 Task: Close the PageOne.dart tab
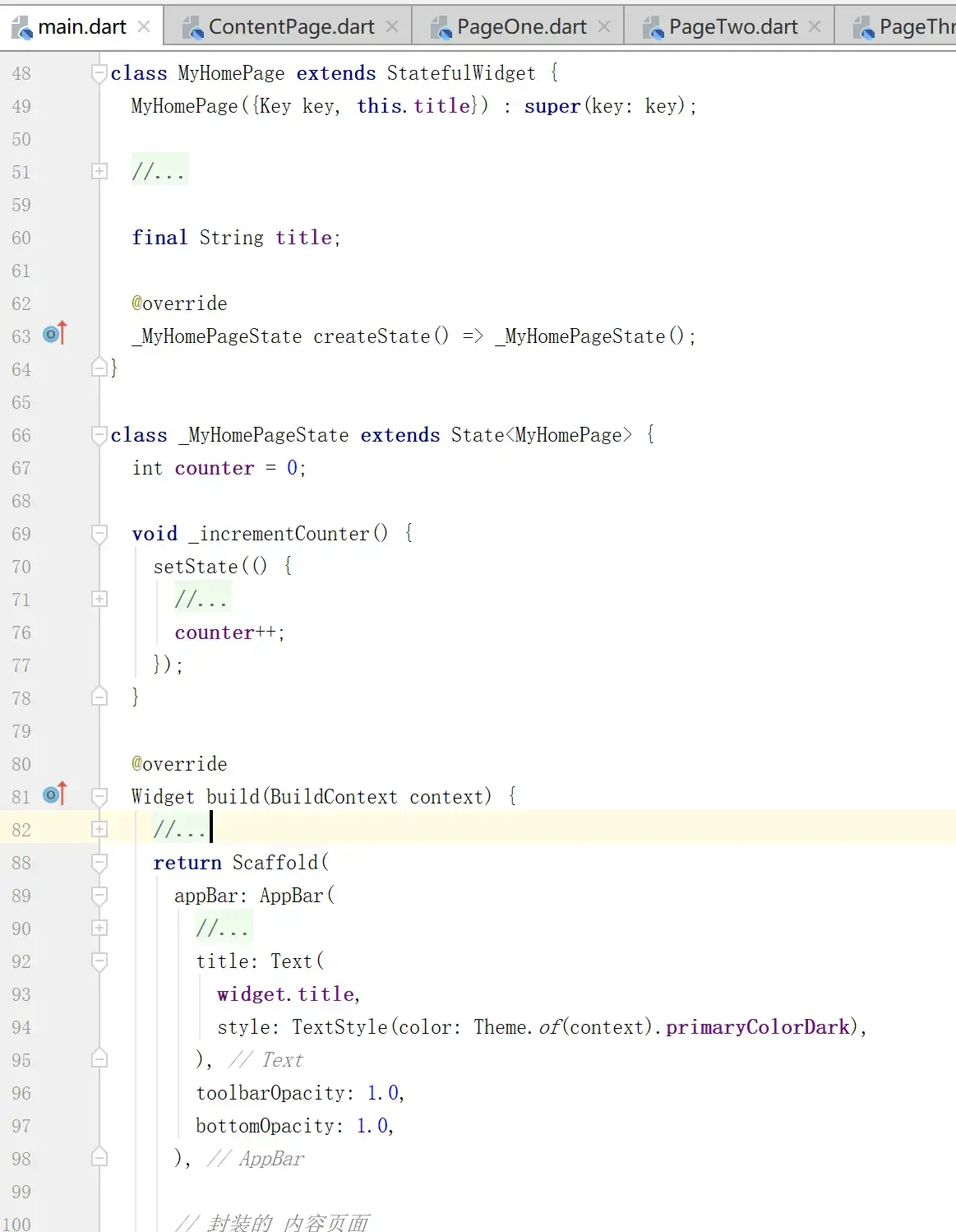(604, 26)
